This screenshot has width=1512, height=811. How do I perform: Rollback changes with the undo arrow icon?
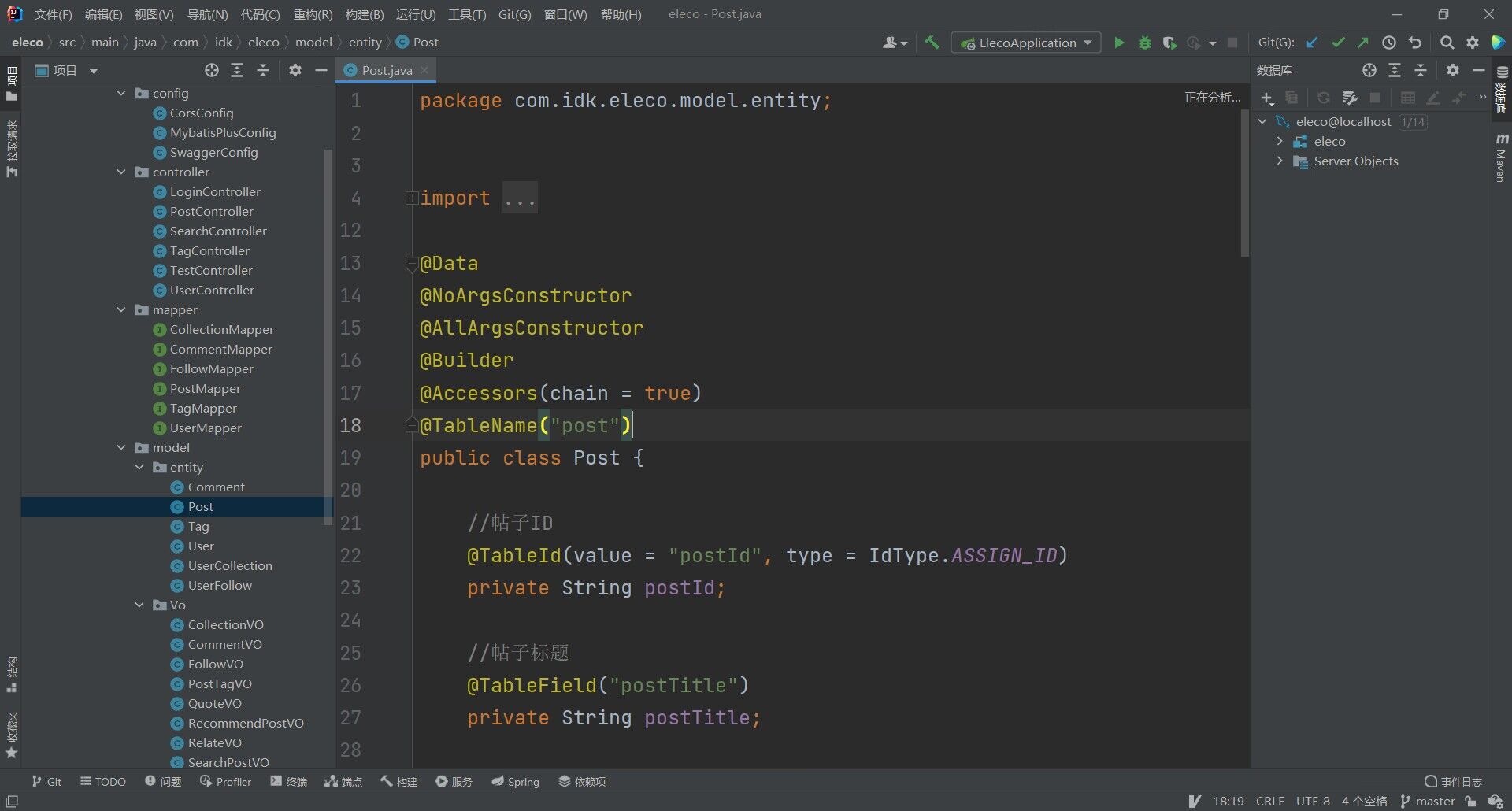(x=1415, y=43)
